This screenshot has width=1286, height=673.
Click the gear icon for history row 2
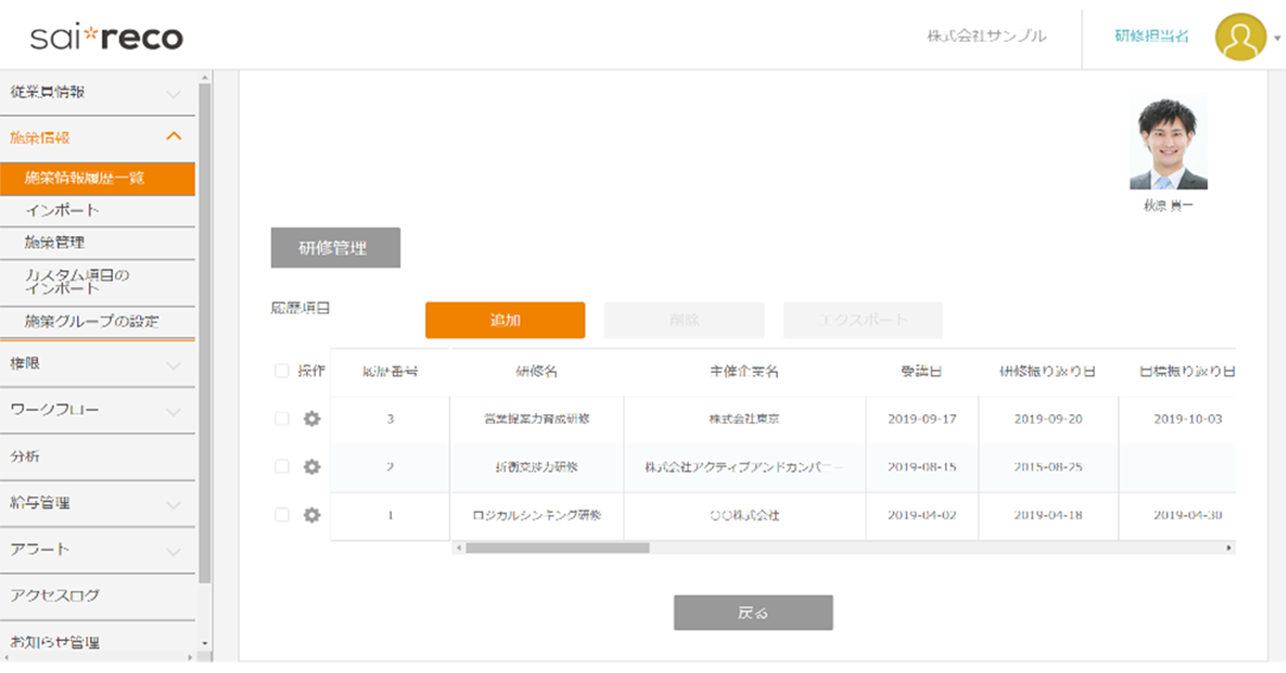(312, 467)
